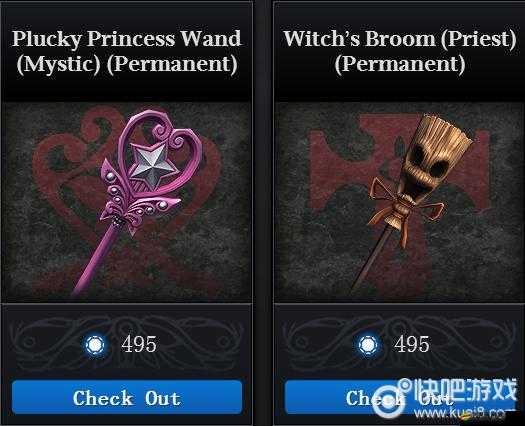This screenshot has height=426, width=525.
Task: Check out the Witch's Broom (Priest)
Action: point(398,398)
